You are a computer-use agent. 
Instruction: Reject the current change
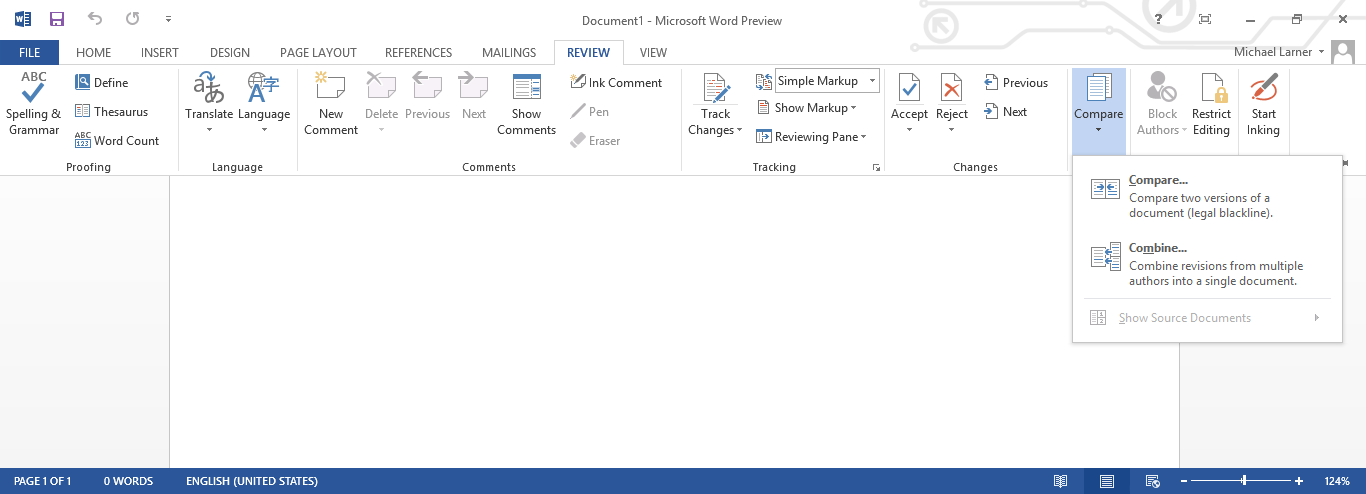pos(952,104)
